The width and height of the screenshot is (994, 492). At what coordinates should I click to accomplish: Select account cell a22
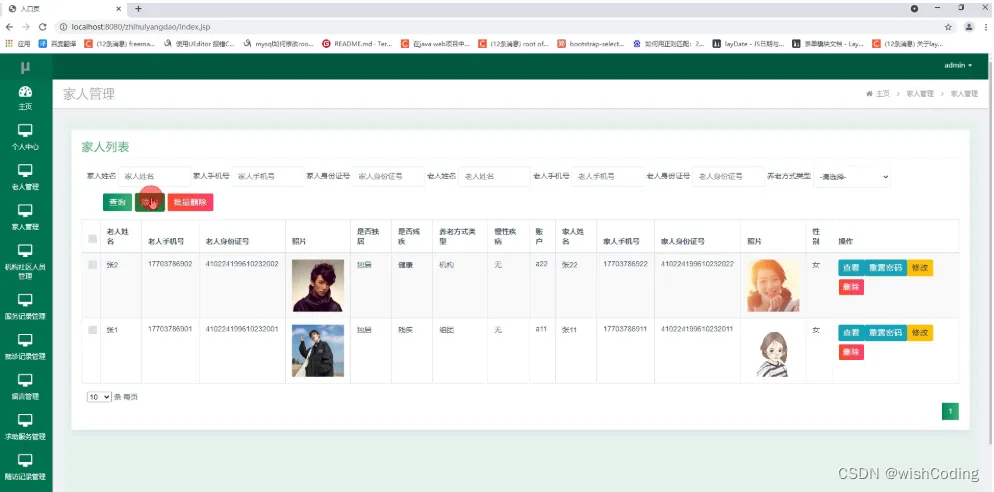pyautogui.click(x=541, y=264)
